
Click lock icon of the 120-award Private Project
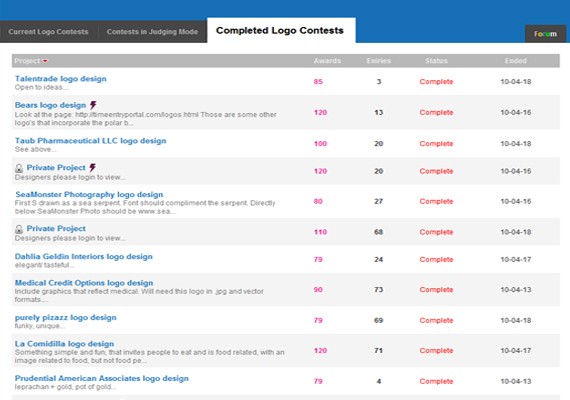[x=19, y=168]
